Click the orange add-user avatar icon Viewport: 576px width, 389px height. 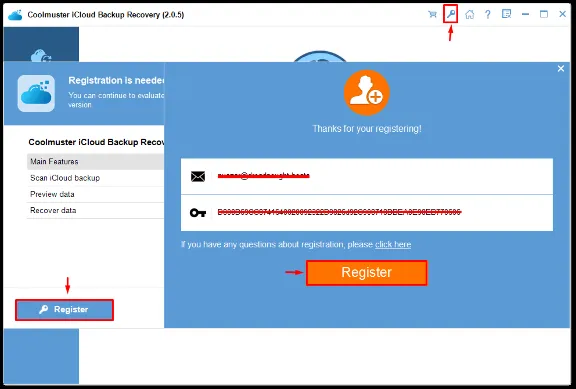[366, 93]
